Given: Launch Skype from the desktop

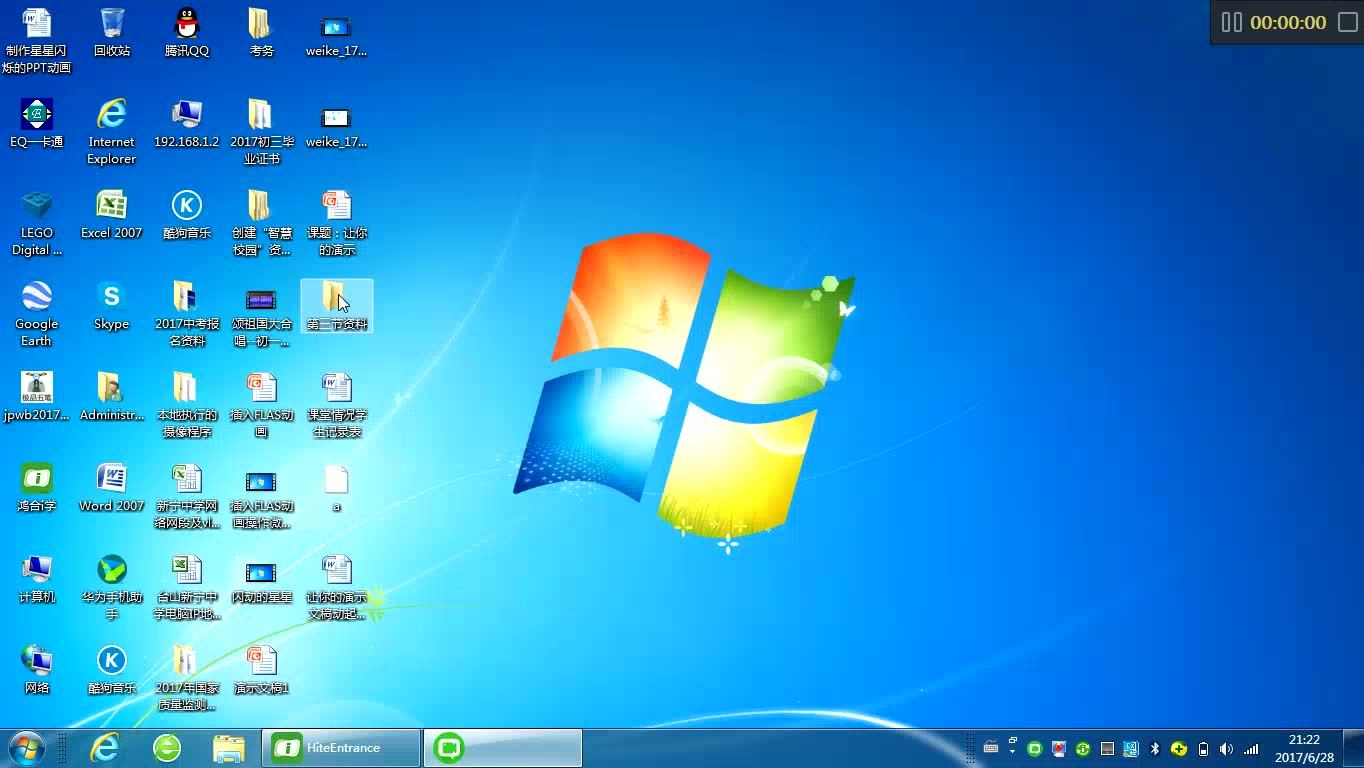Looking at the screenshot, I should 111,306.
